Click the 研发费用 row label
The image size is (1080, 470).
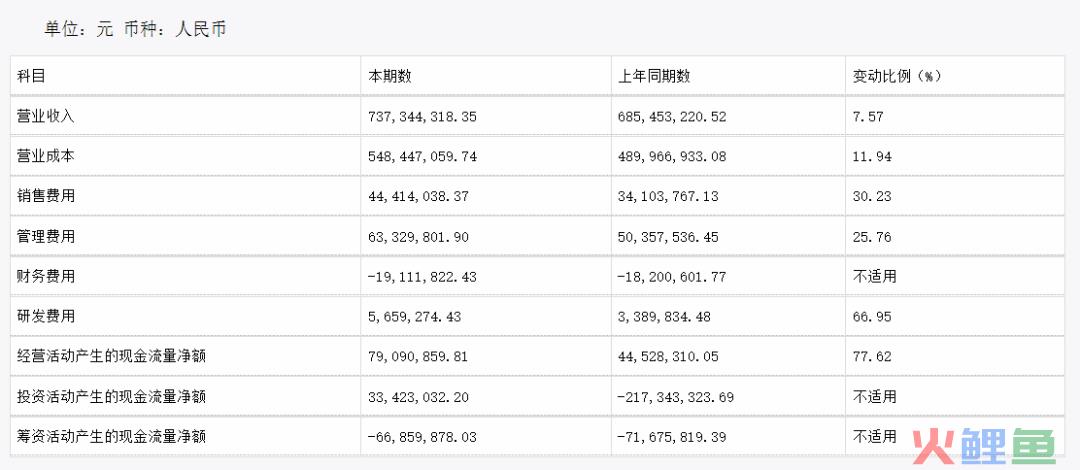[x=45, y=316]
